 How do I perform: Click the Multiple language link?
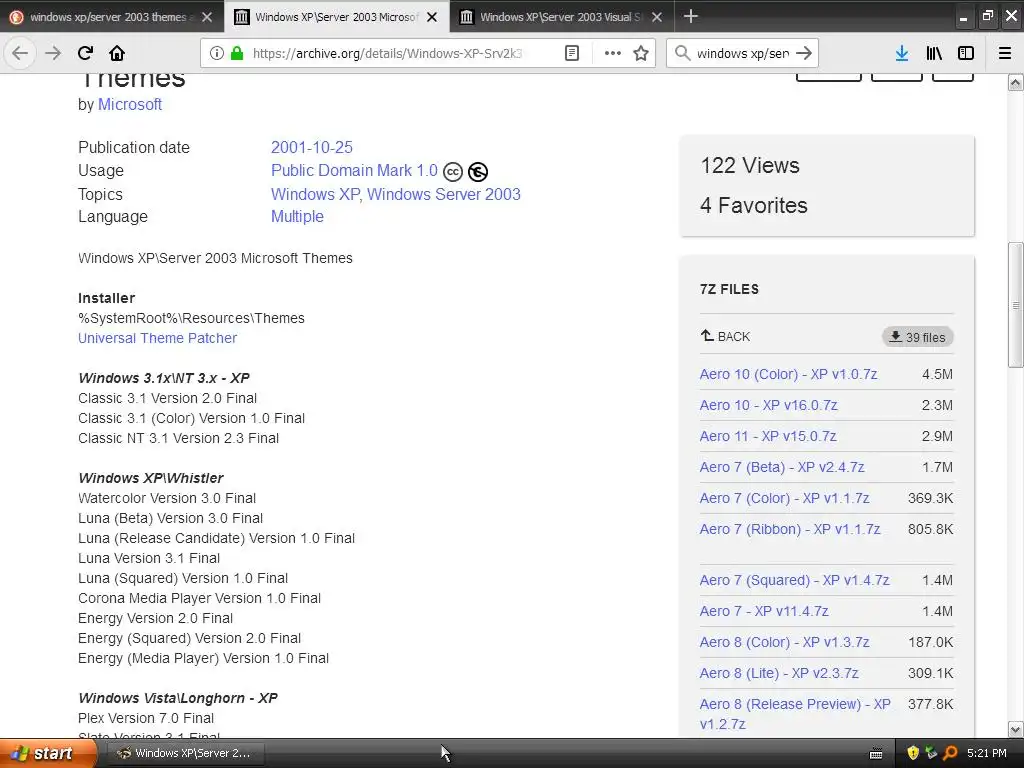pyautogui.click(x=297, y=217)
